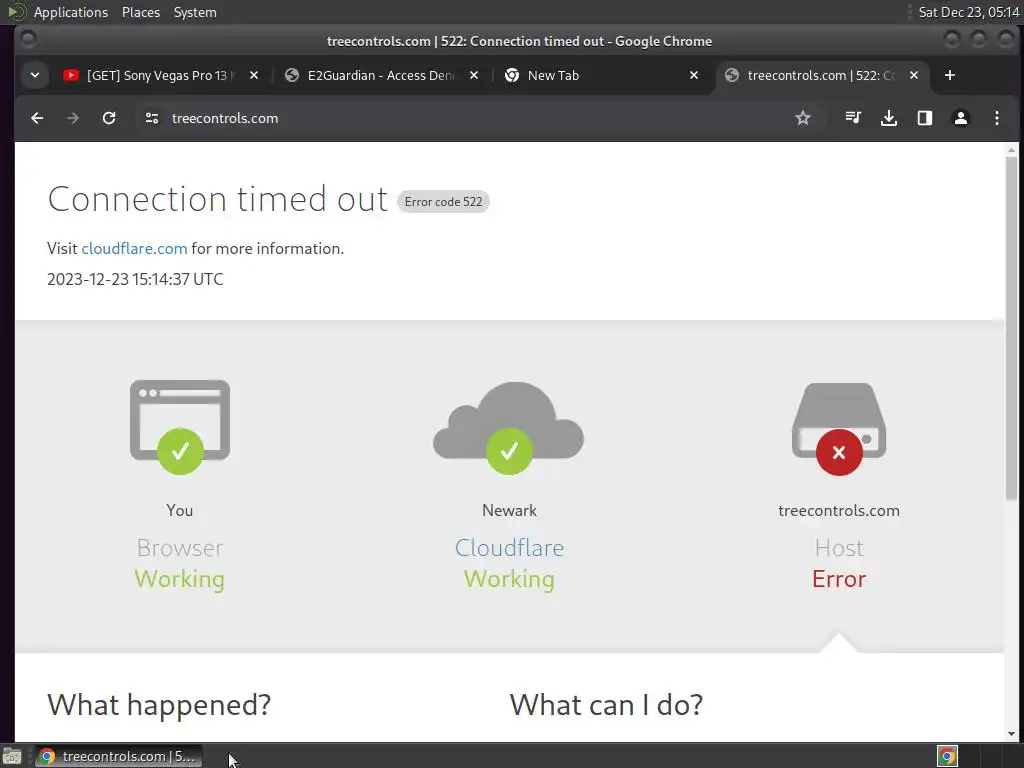Close the treecontrols.com tab
The width and height of the screenshot is (1024, 768).
(914, 75)
